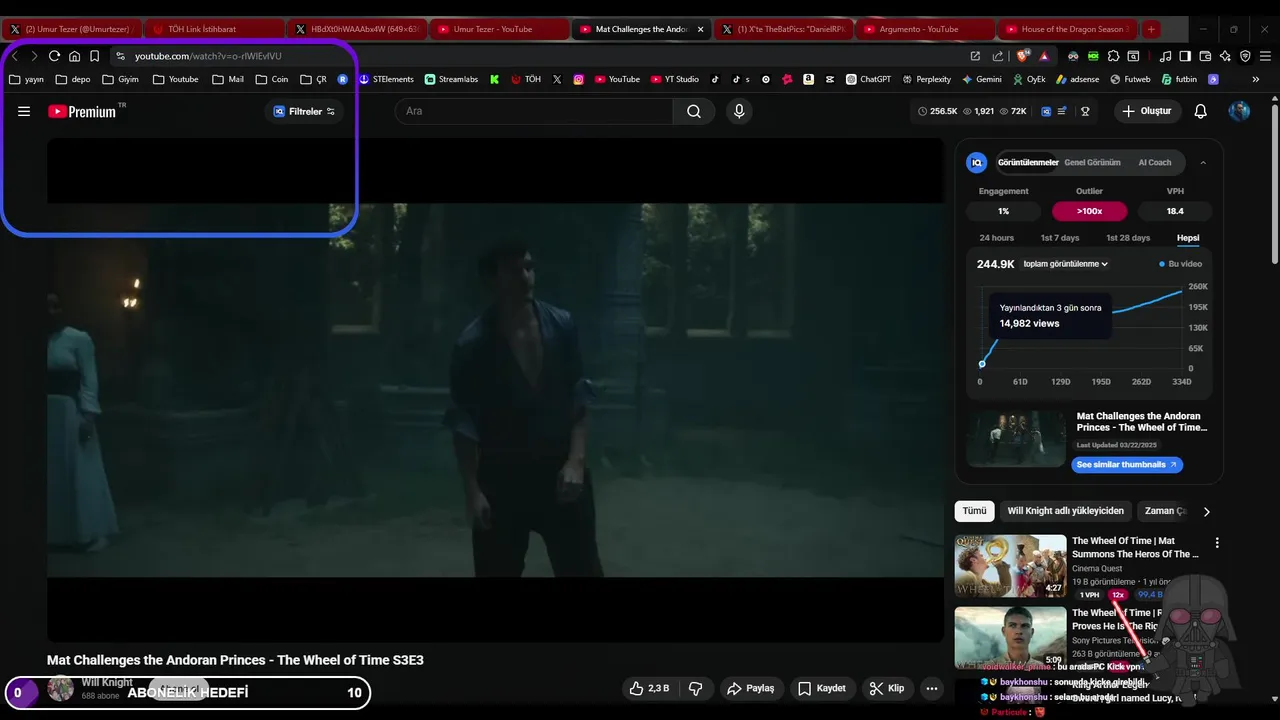Open the depo bookmarks folder
The width and height of the screenshot is (1280, 720).
click(73, 79)
